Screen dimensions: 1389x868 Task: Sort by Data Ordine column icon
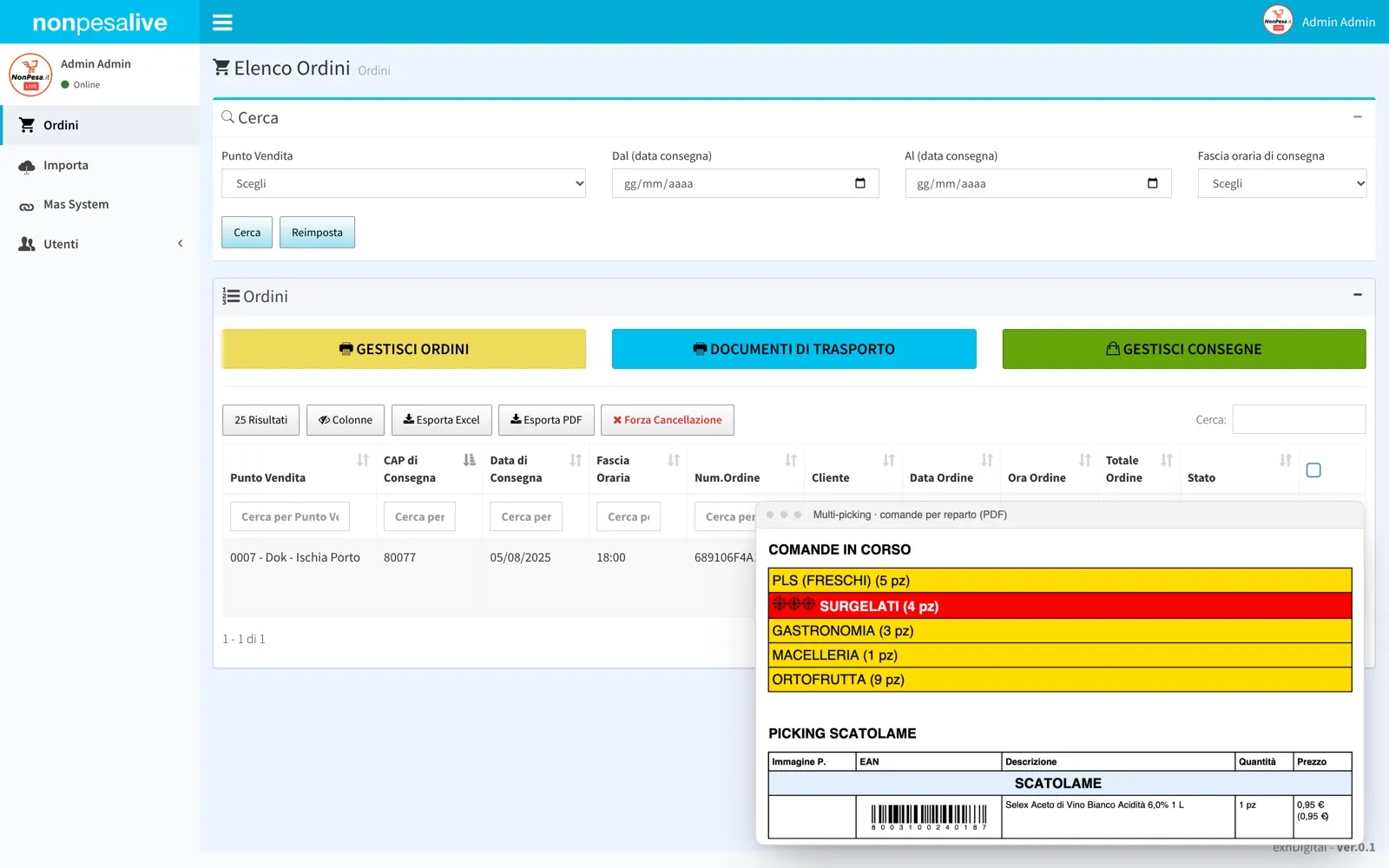coord(987,460)
